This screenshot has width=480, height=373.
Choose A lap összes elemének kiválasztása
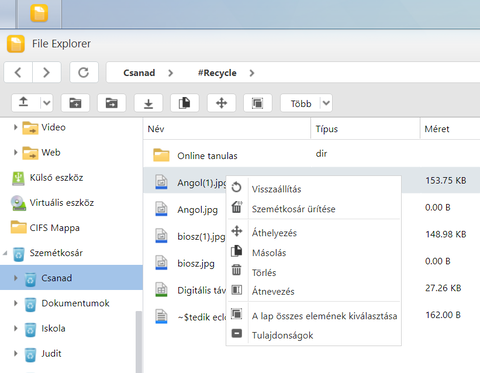[313, 316]
